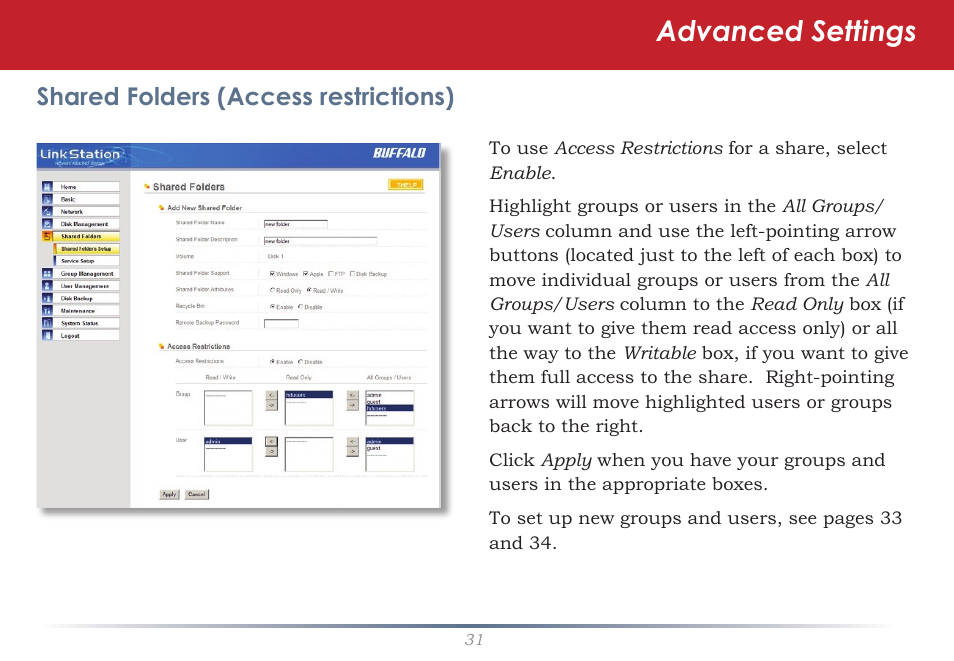Select admin in Group All Groups list
This screenshot has width=954, height=661.
tap(390, 395)
